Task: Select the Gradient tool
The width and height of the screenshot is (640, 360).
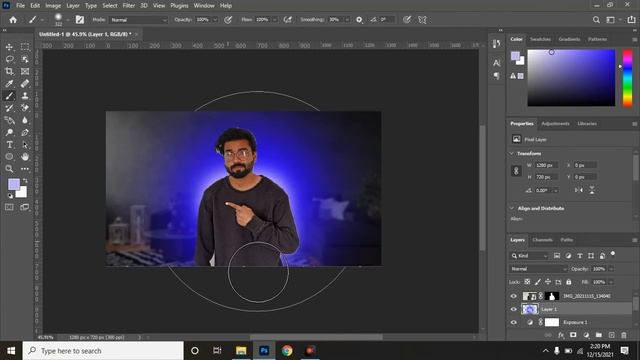Action: 9,120
